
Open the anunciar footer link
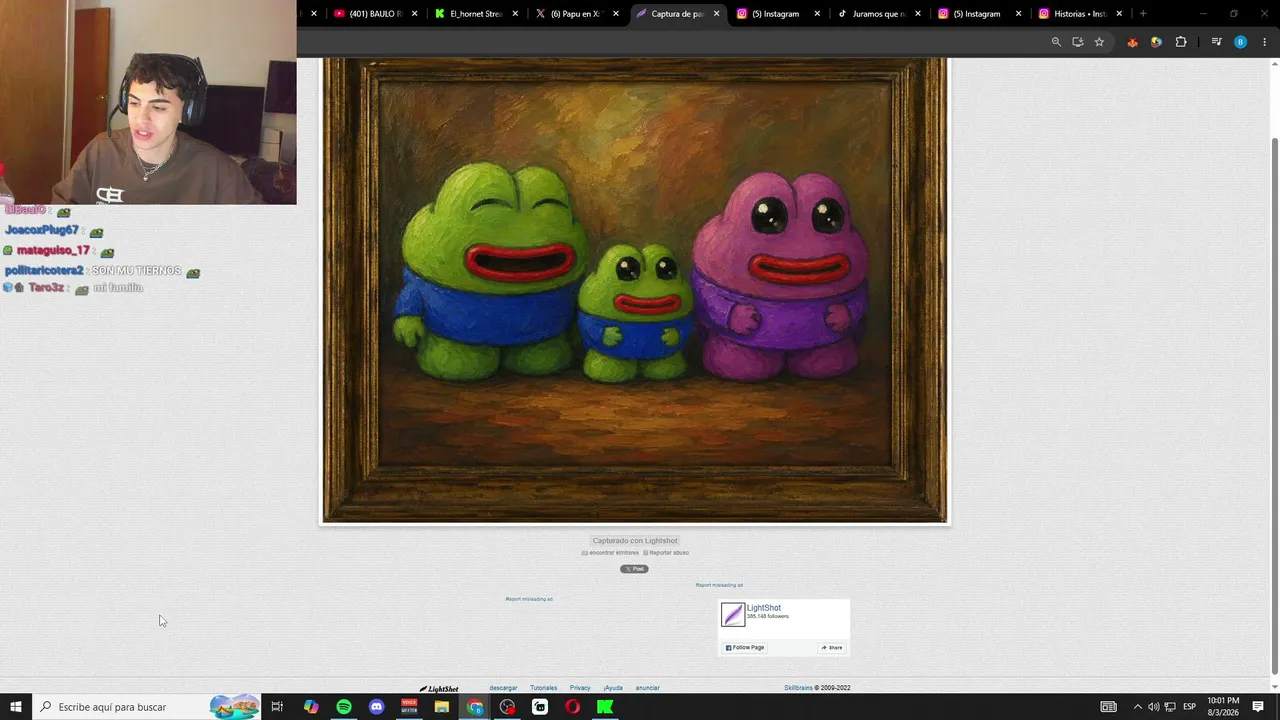click(647, 688)
